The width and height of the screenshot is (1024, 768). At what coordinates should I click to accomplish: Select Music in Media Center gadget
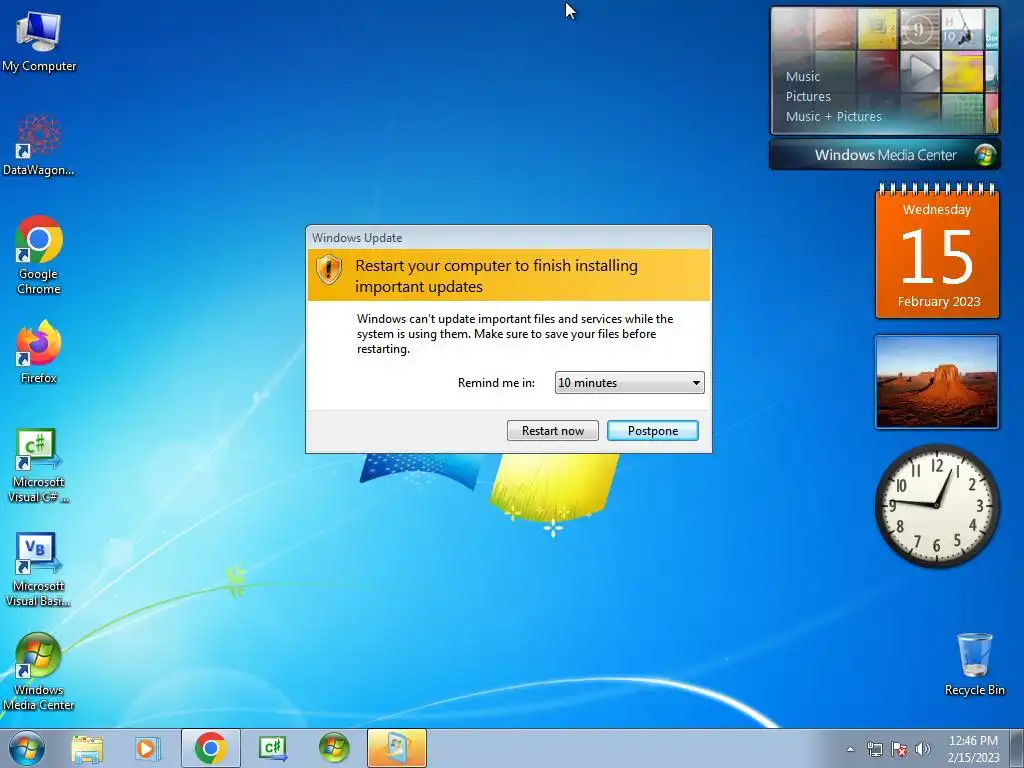[803, 76]
